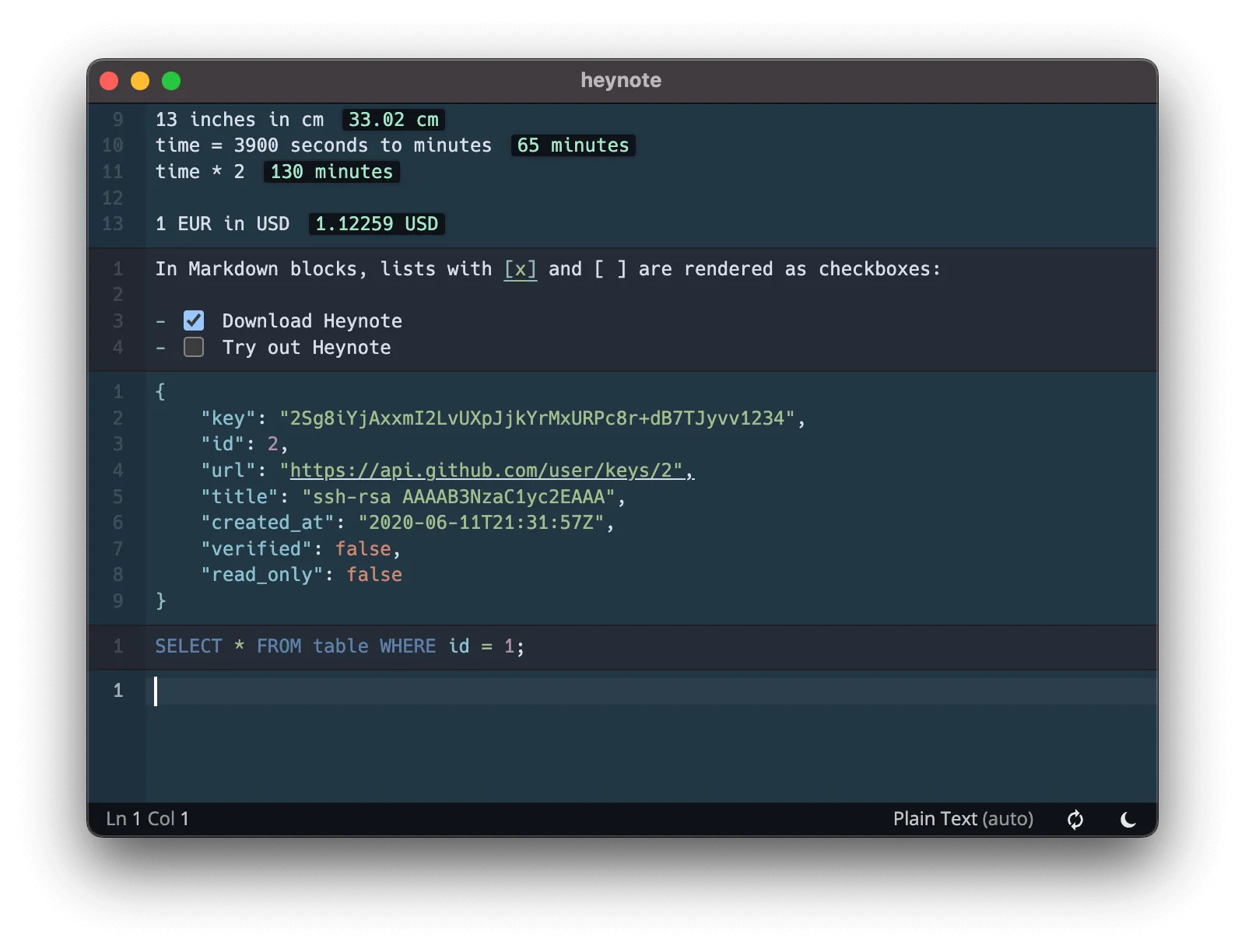
Task: Click the 33.02 cm result badge
Action: click(x=393, y=120)
